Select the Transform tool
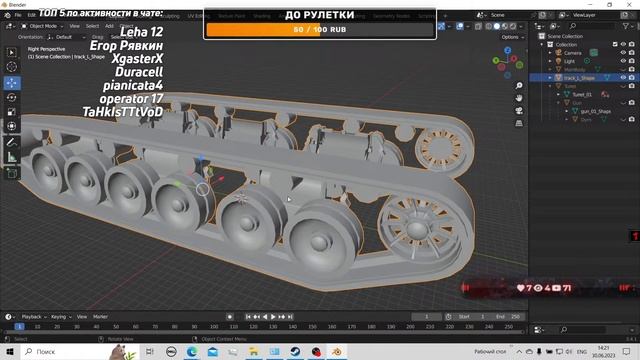 (x=11, y=126)
